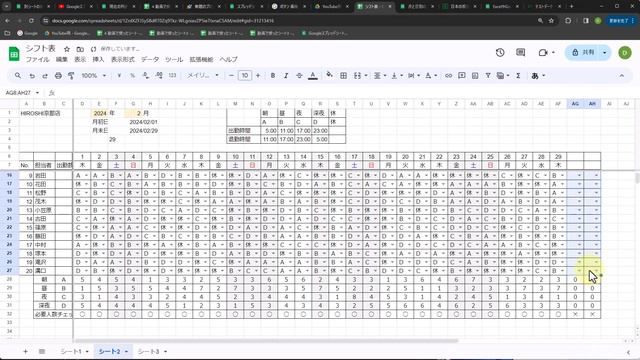640x360 pixels.
Task: Click the name box showing AG8:AH27
Action: tap(22, 93)
